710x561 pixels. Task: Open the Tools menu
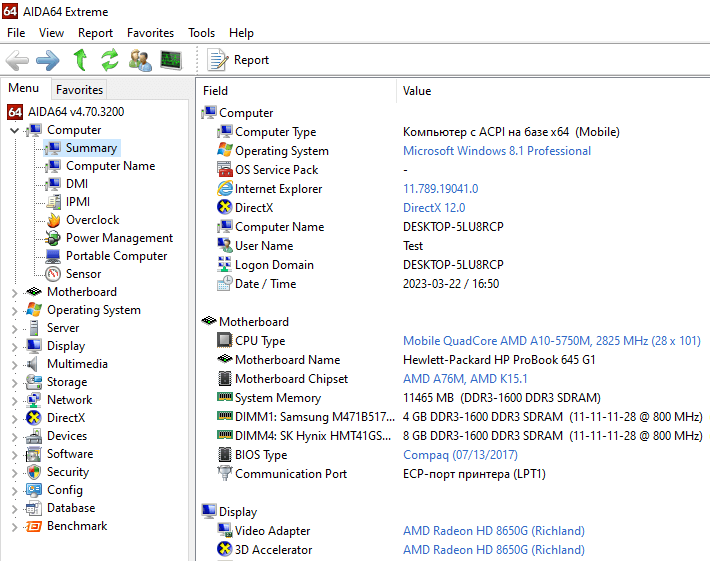click(201, 33)
